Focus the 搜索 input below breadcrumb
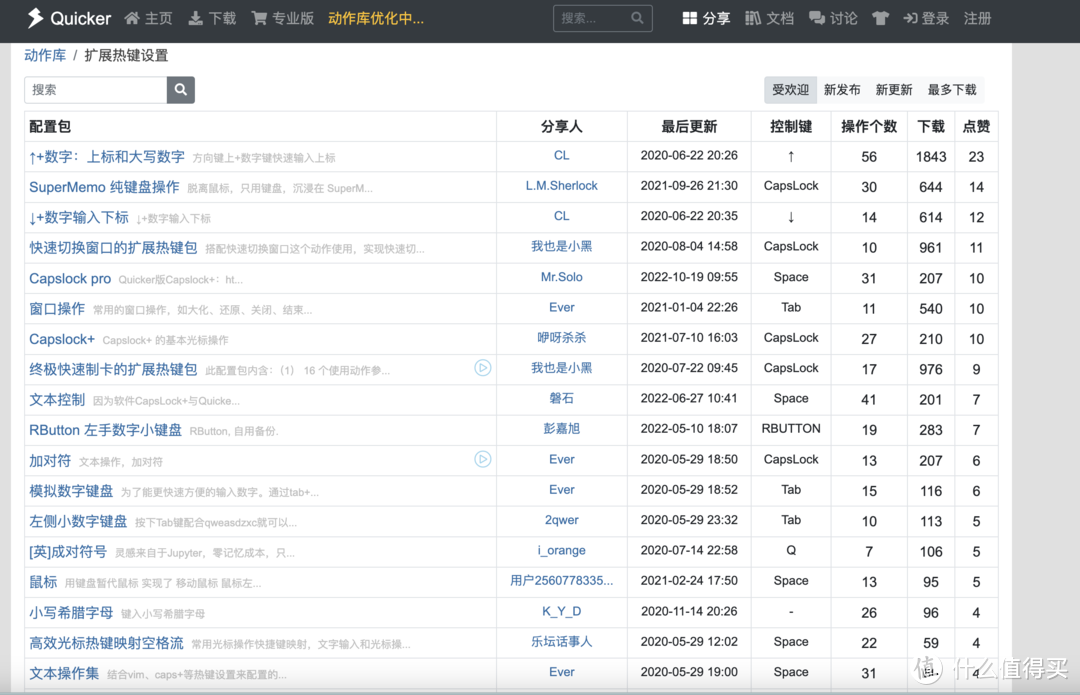Viewport: 1080px width, 695px height. tap(96, 90)
